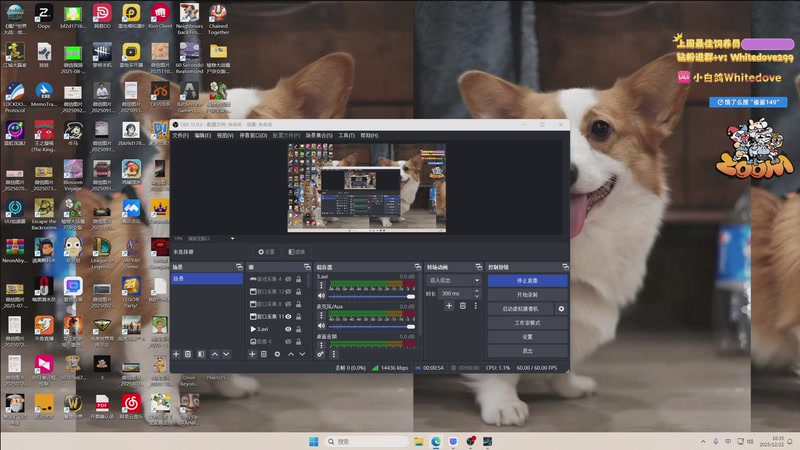Move scene up with the Scenes panel arrow
800x450 pixels.
pyautogui.click(x=215, y=354)
